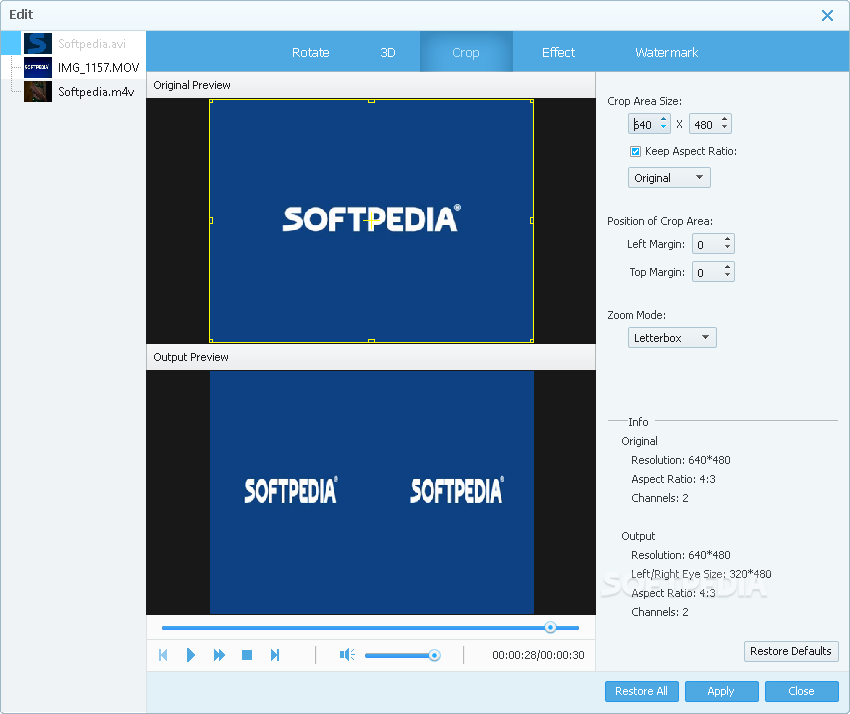Decrease the Left Margin value
Screen dimensions: 850x714
(727, 248)
